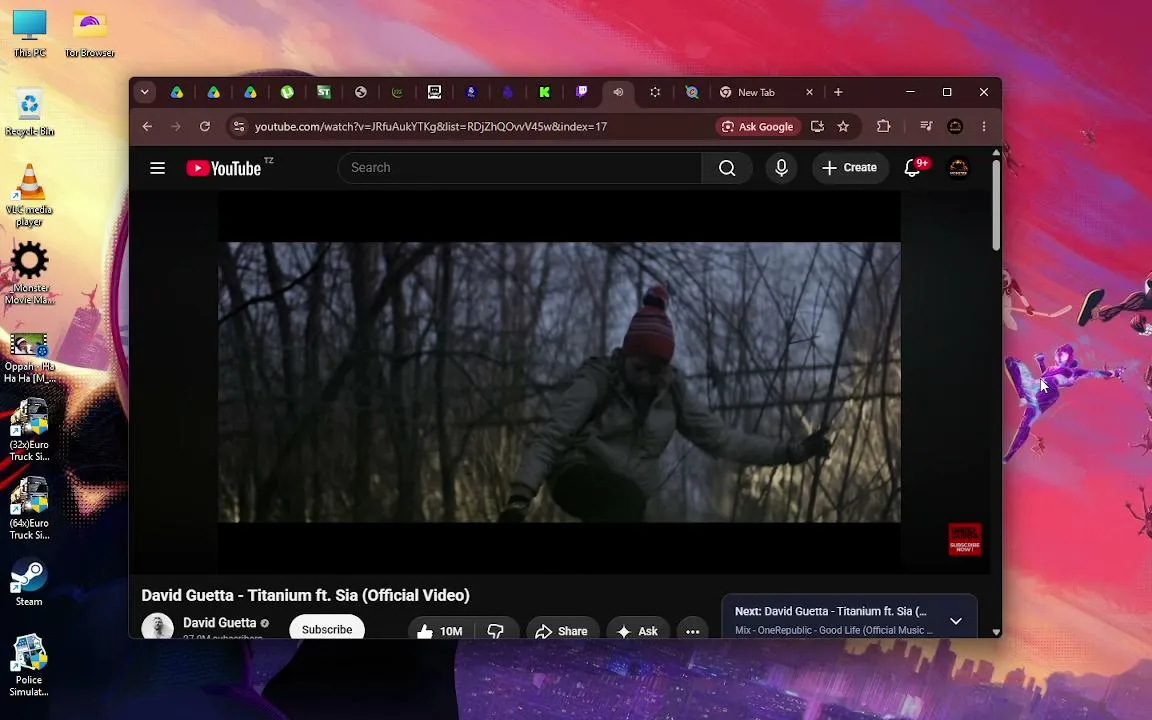Click the Subscribe button

(x=327, y=629)
